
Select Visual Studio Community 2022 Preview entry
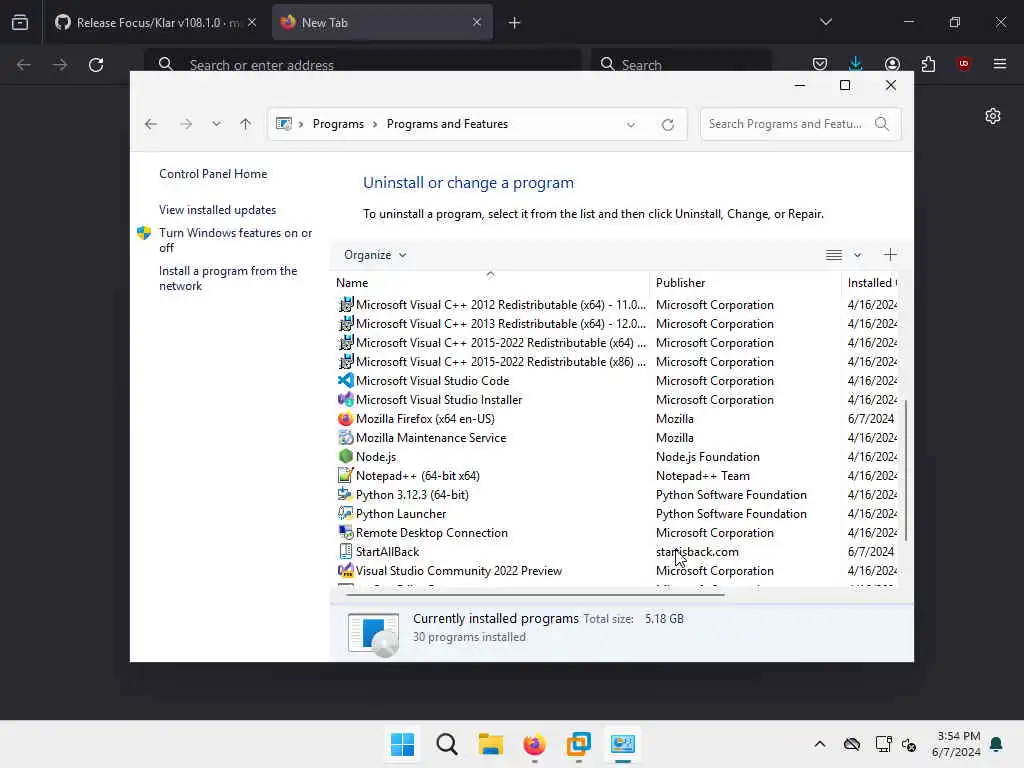(x=458, y=570)
